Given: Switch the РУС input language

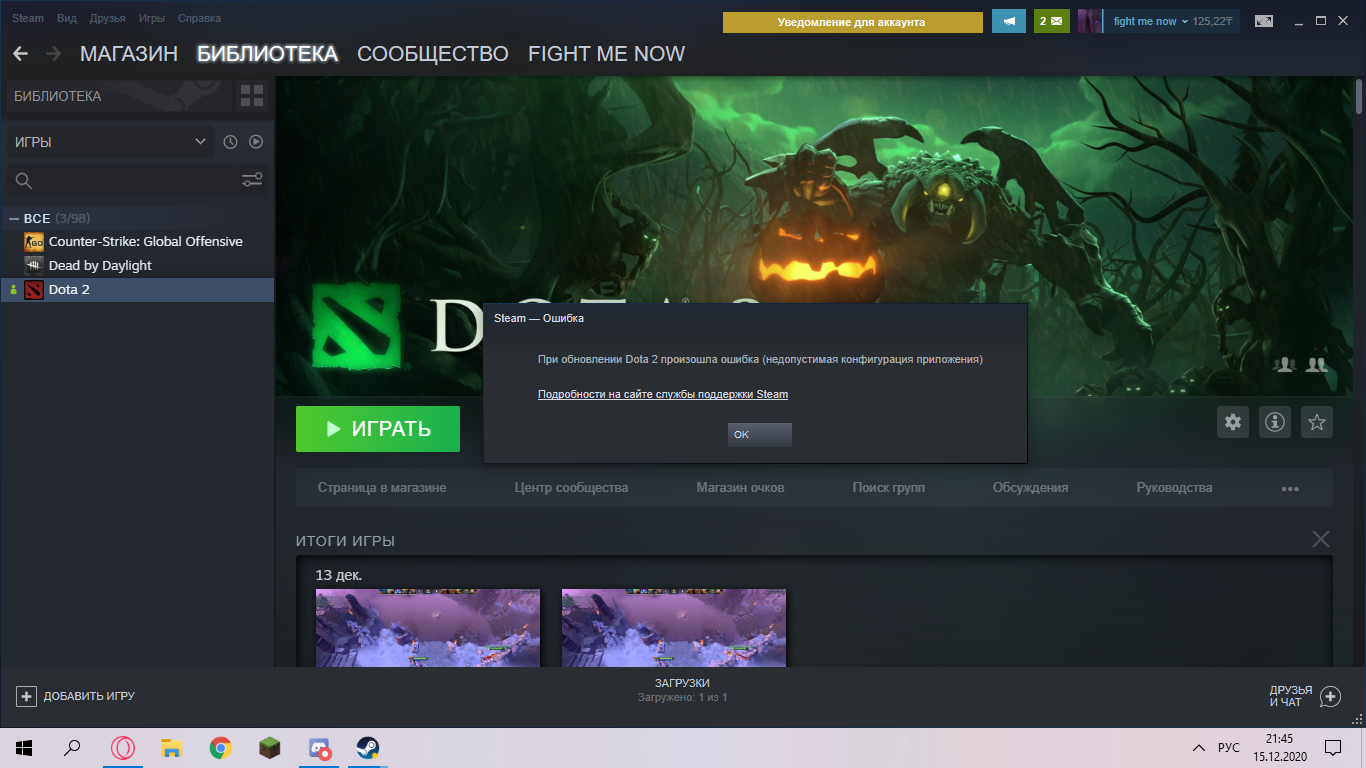Looking at the screenshot, I should (x=1228, y=748).
